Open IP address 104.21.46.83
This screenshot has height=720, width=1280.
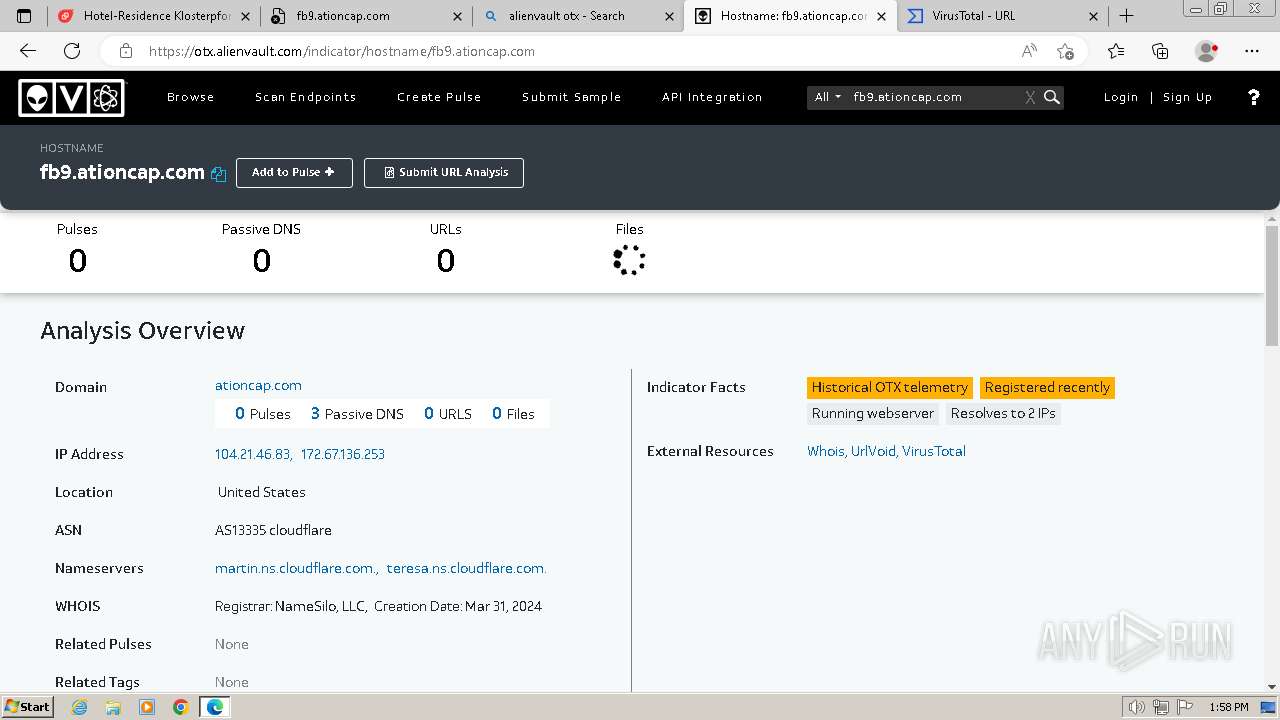coord(253,454)
